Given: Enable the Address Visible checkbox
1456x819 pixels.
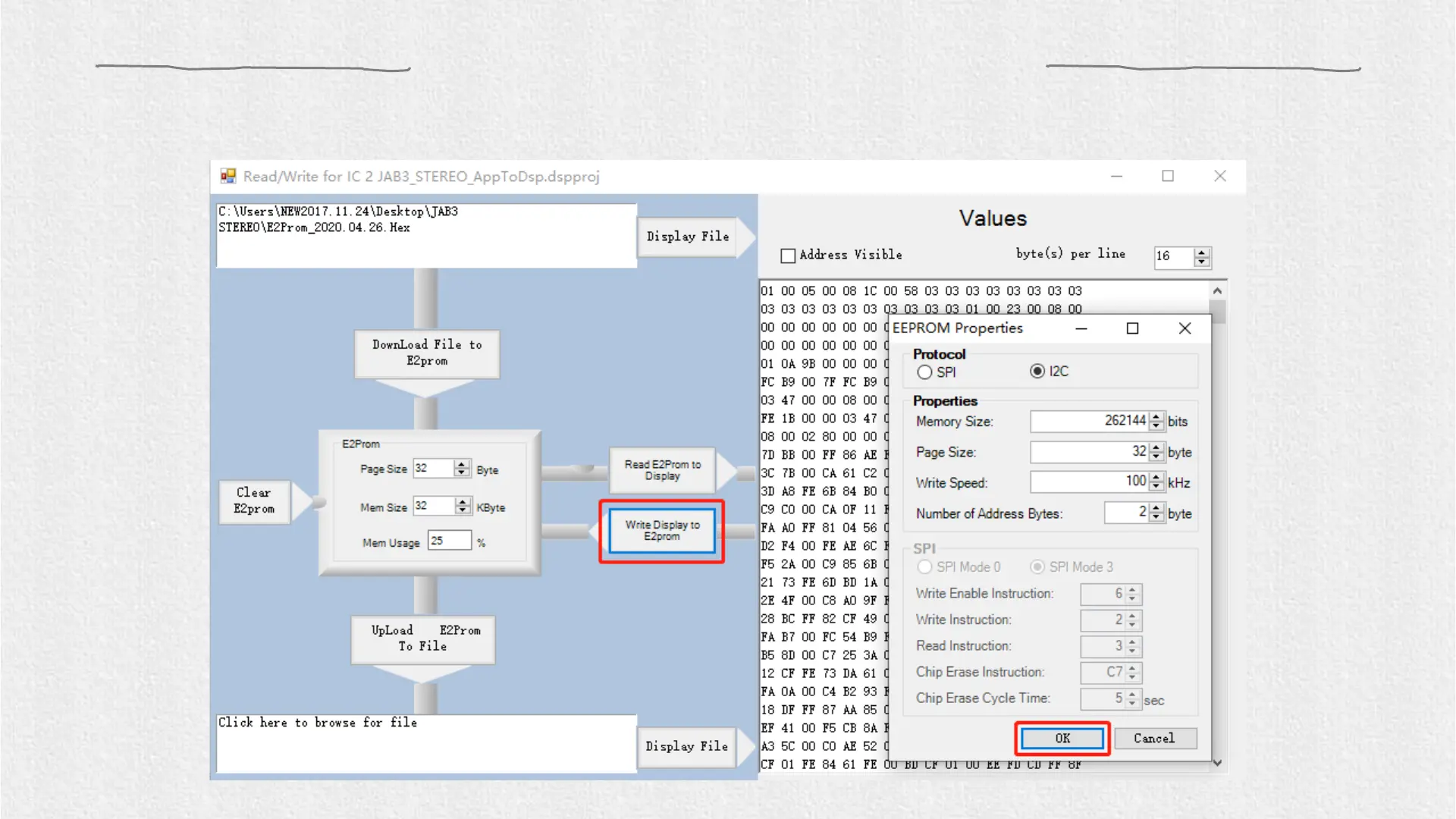Looking at the screenshot, I should point(788,256).
